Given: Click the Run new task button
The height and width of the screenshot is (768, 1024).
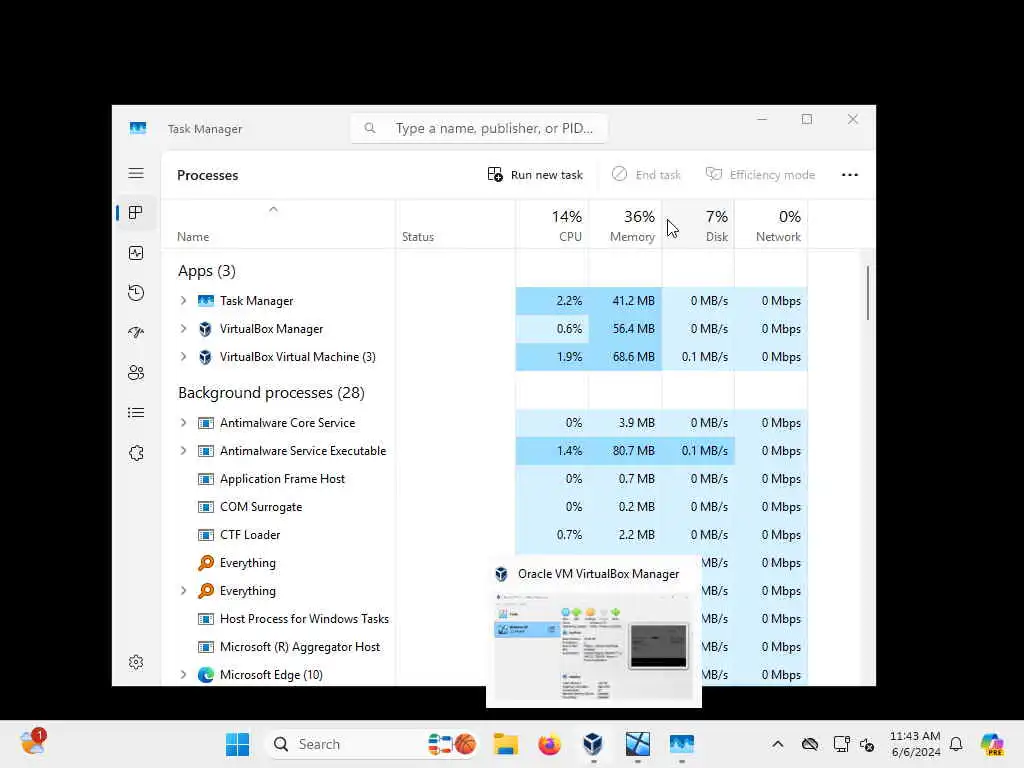Looking at the screenshot, I should pos(535,175).
